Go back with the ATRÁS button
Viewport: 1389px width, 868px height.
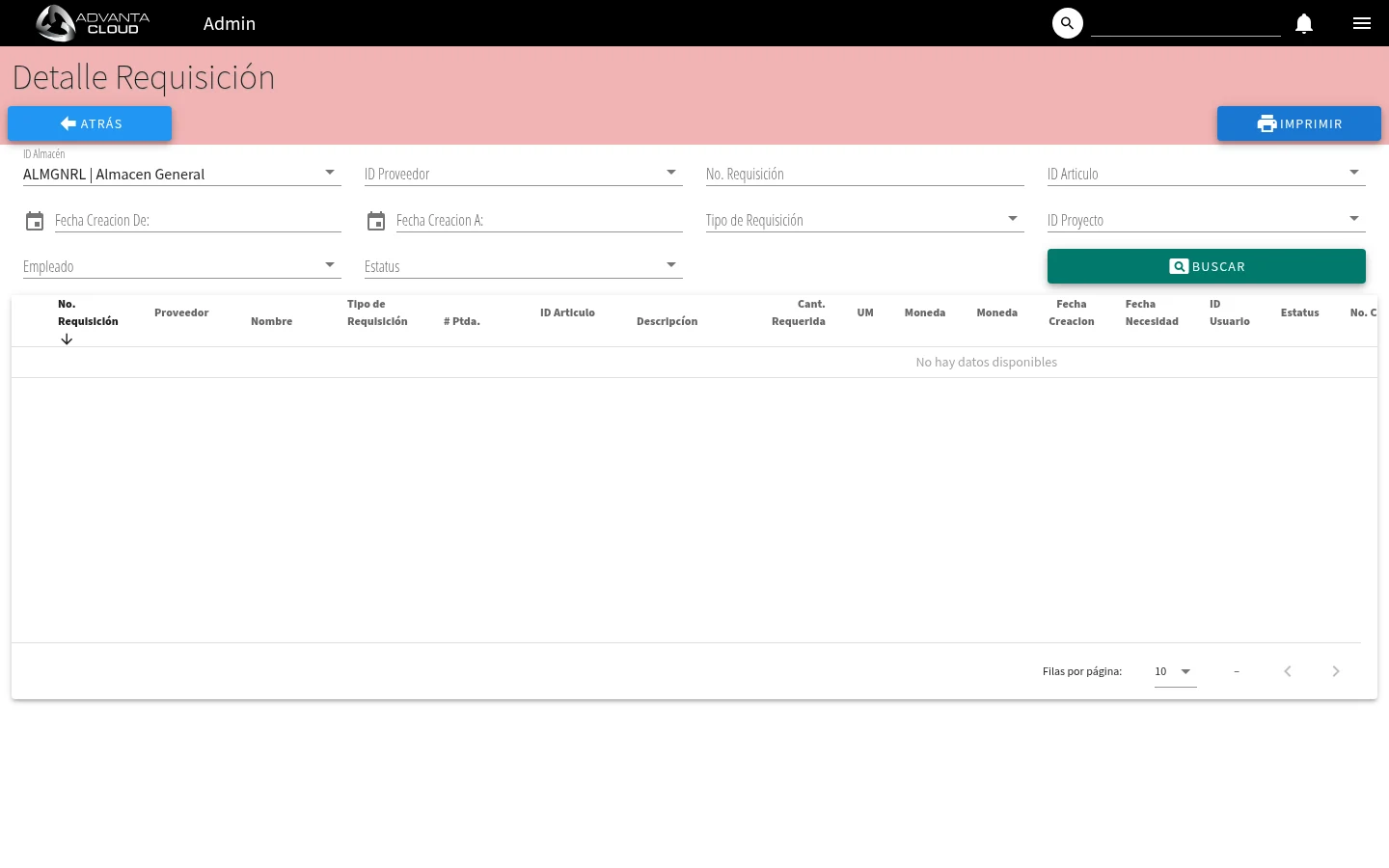(x=90, y=123)
